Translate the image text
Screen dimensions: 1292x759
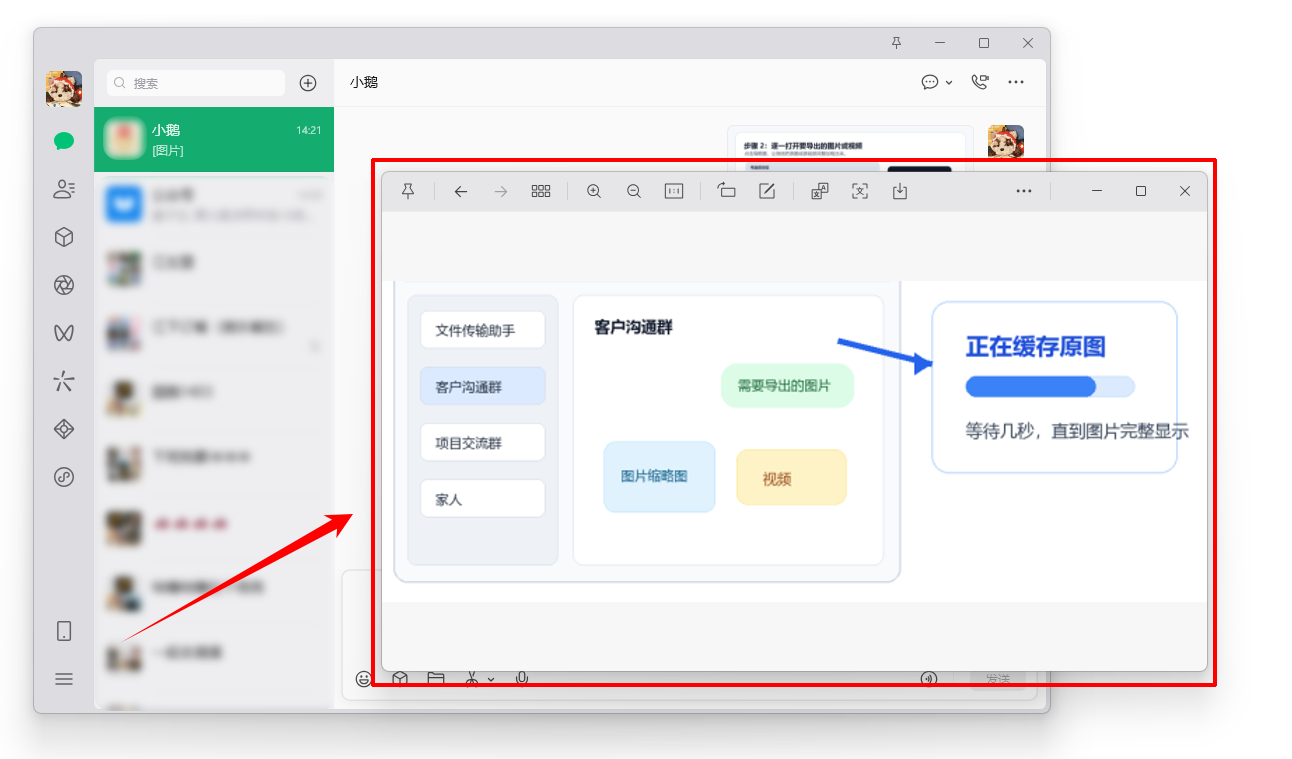tap(820, 191)
